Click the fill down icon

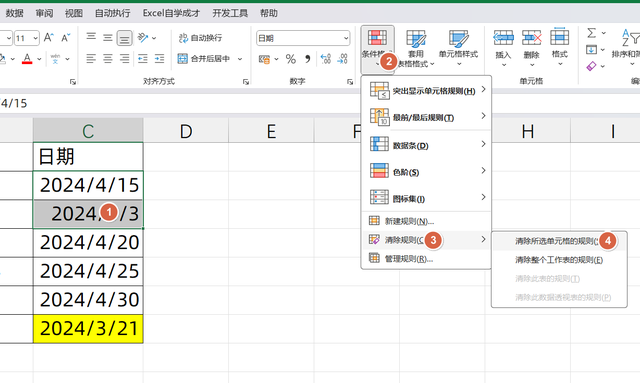click(591, 50)
